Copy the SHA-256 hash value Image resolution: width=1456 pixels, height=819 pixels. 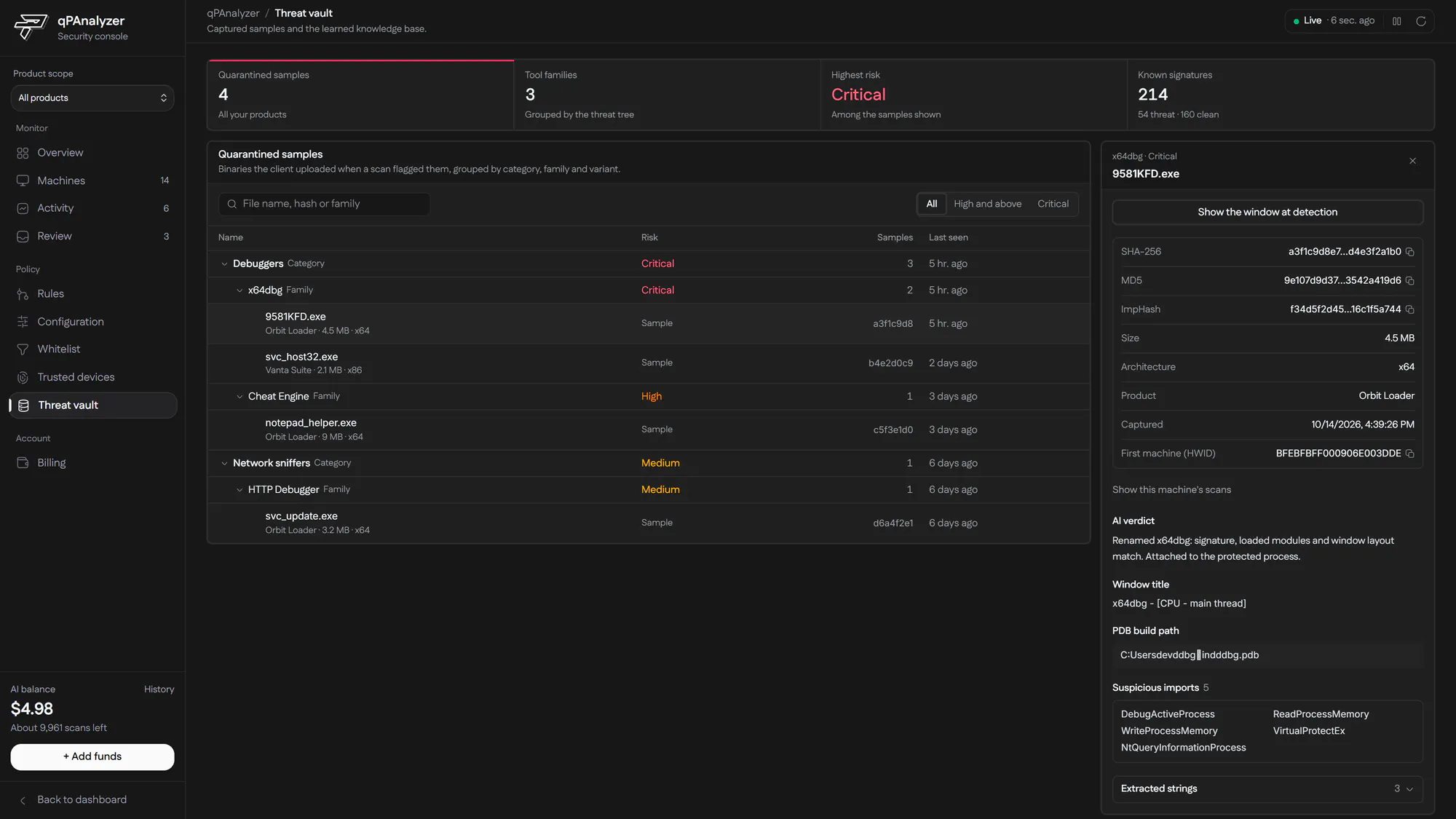tap(1409, 252)
